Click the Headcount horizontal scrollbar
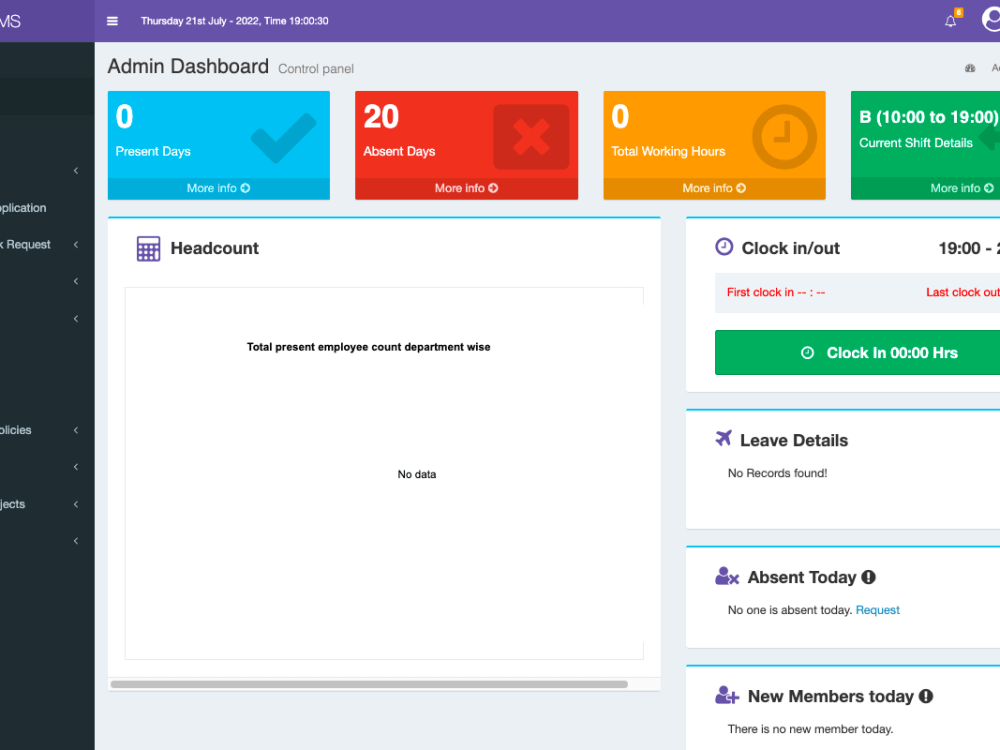 [369, 684]
